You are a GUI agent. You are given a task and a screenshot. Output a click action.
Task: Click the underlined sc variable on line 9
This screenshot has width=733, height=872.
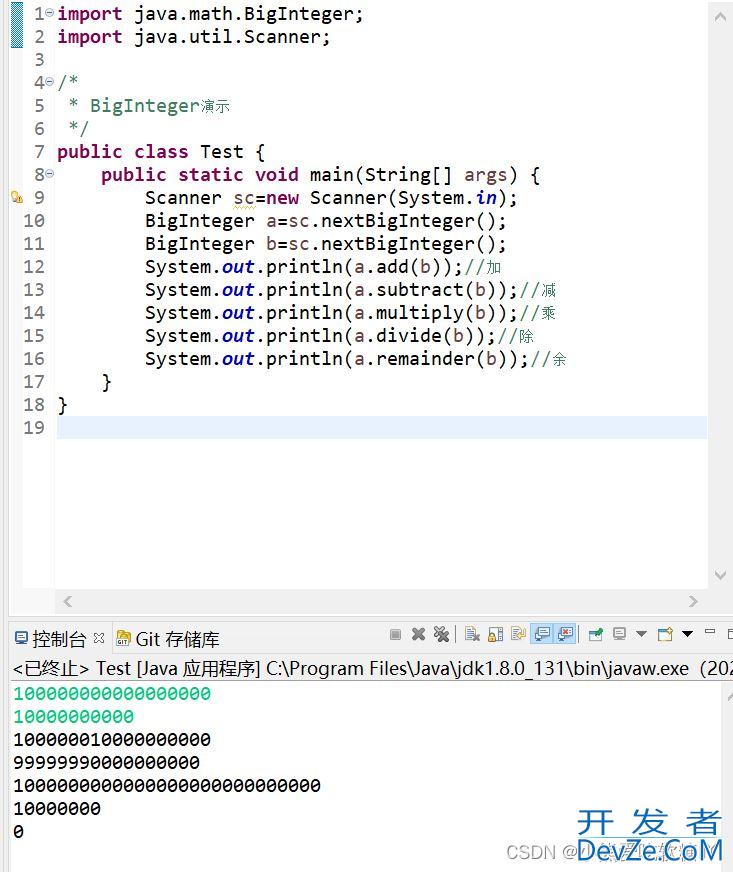[244, 198]
